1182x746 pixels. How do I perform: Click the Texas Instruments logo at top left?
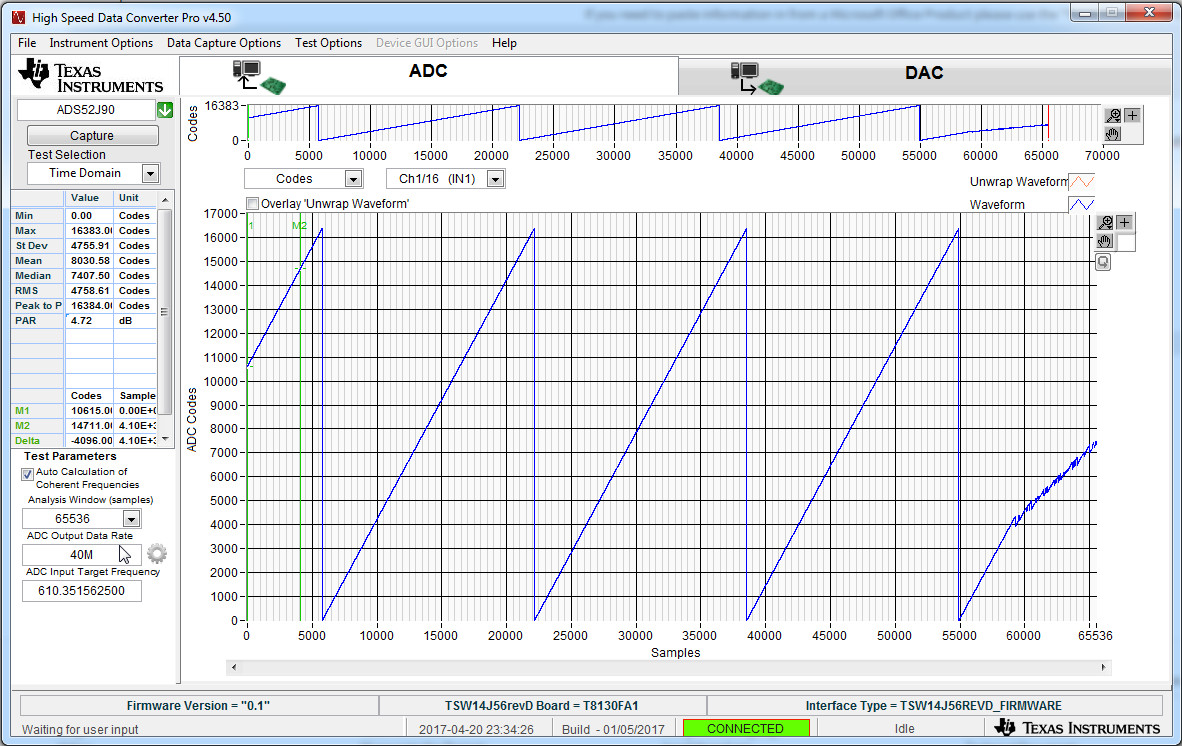[x=90, y=75]
